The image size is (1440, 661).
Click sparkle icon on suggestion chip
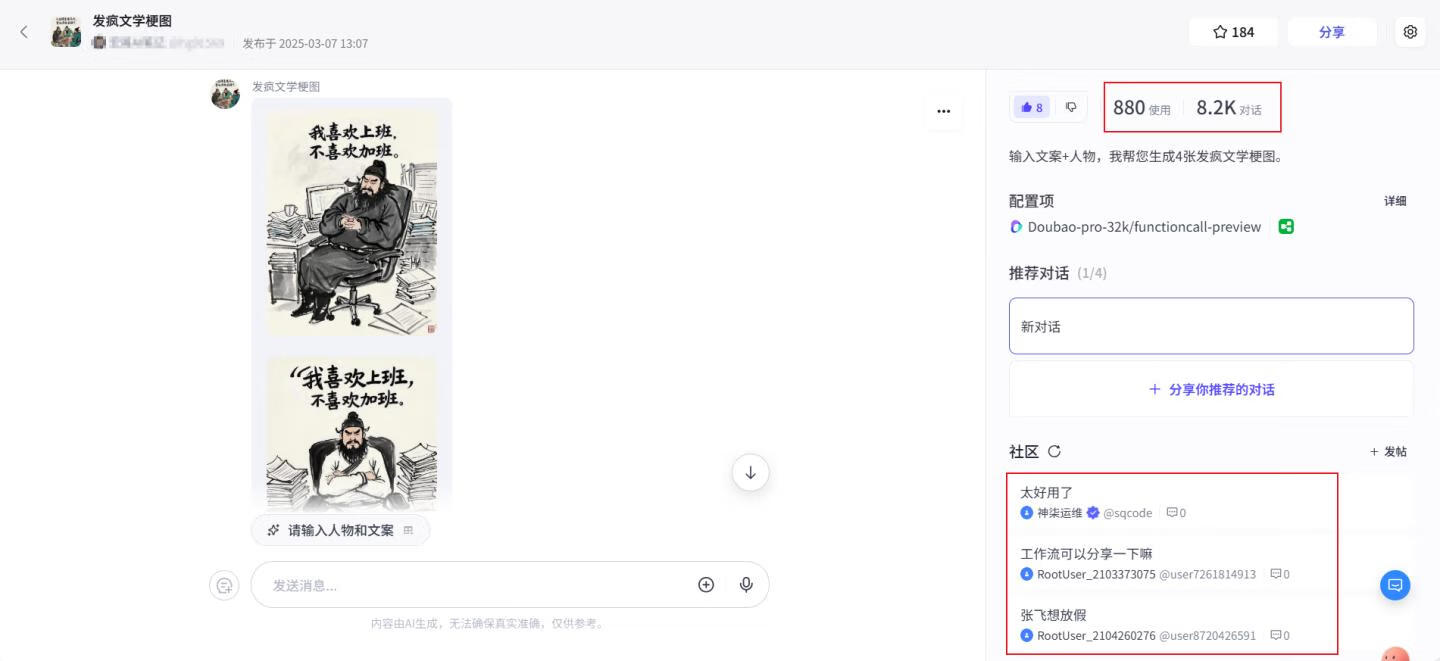274,530
